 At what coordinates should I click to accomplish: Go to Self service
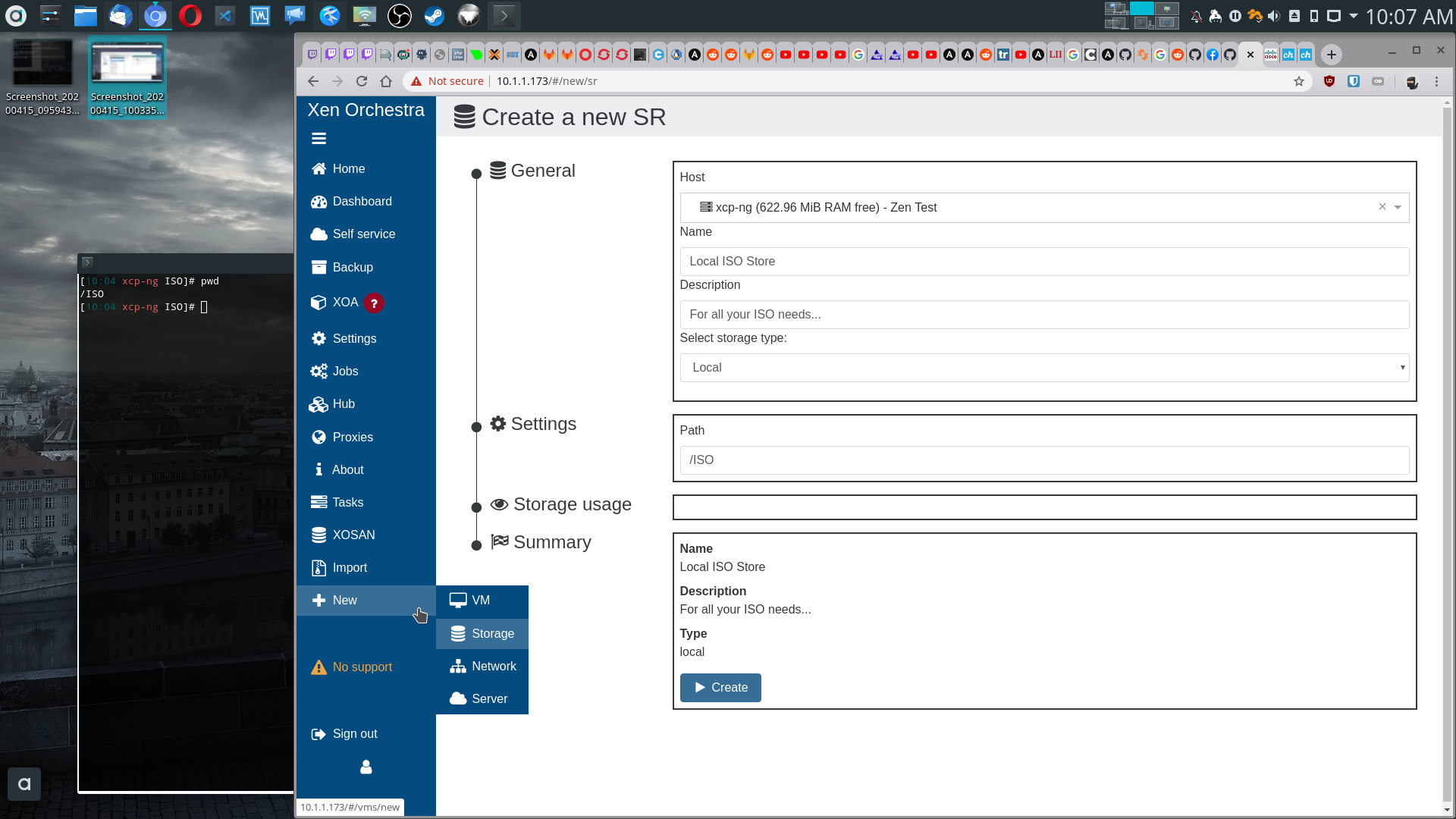pyautogui.click(x=366, y=234)
